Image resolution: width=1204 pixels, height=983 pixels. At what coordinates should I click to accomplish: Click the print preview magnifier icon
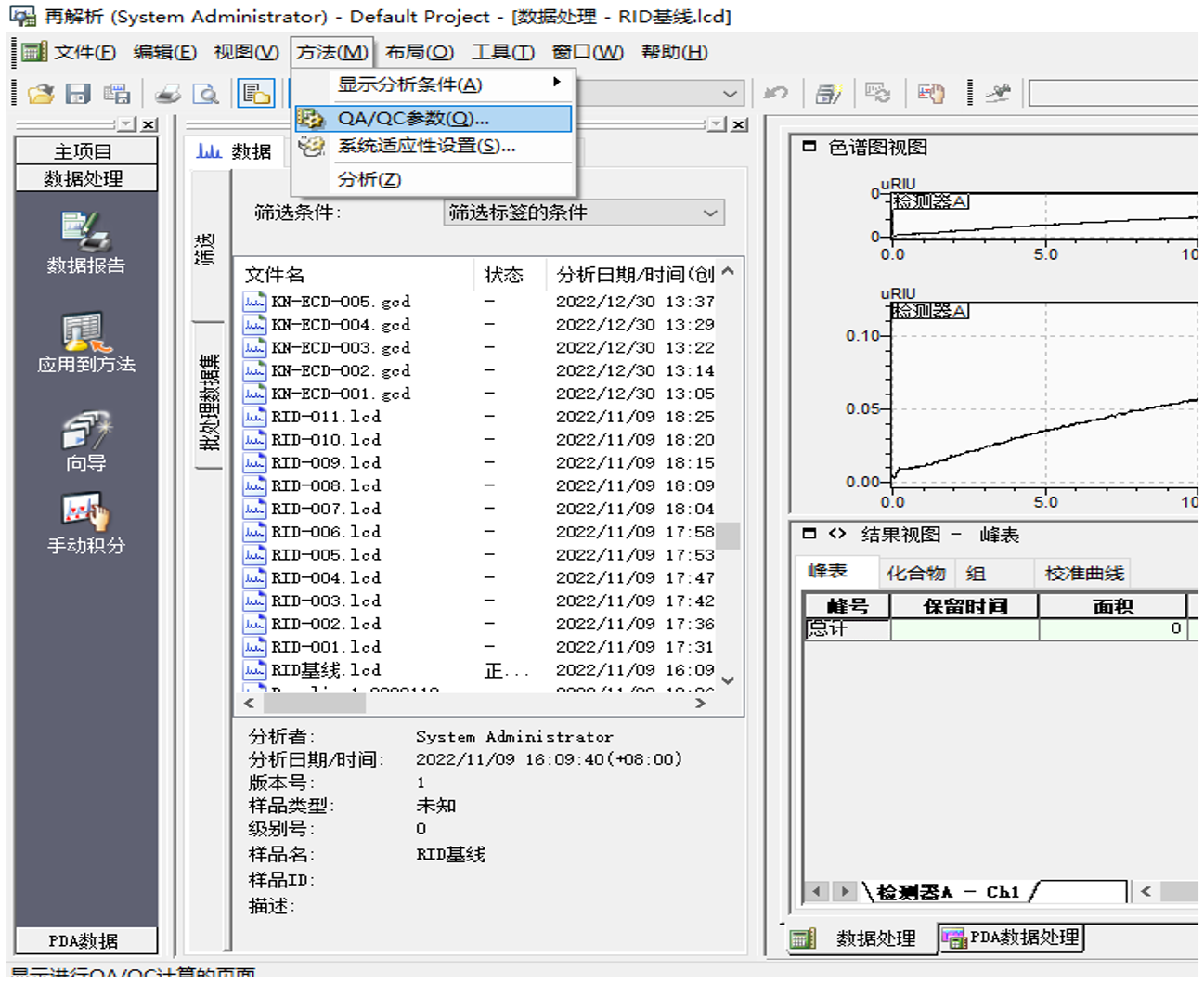click(205, 94)
